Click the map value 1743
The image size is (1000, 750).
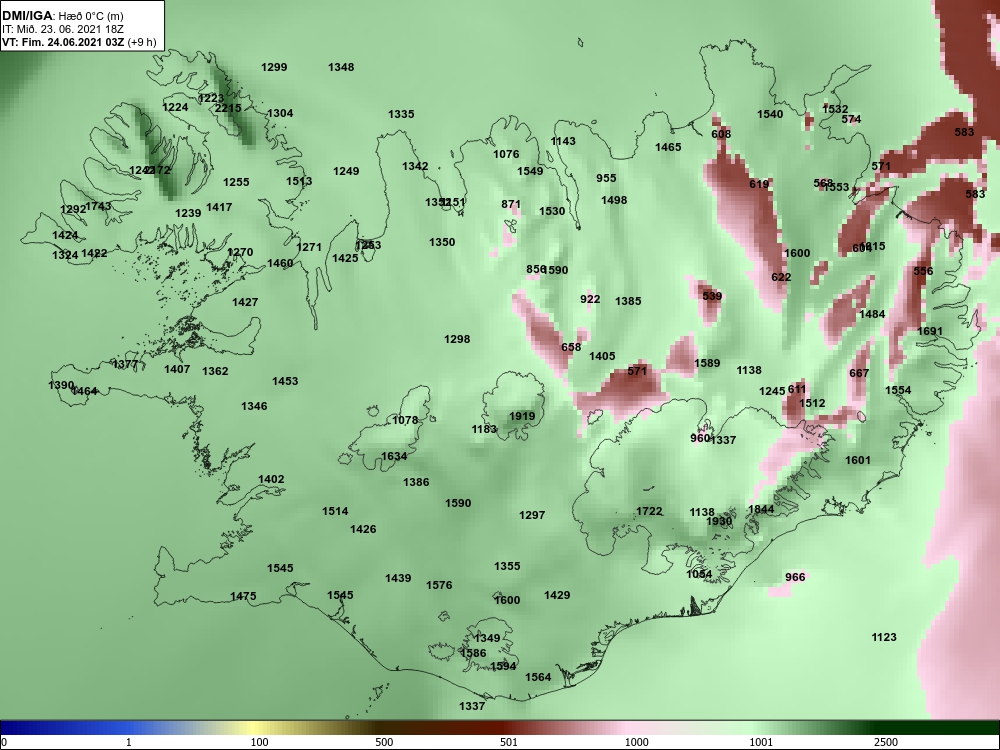coord(98,206)
